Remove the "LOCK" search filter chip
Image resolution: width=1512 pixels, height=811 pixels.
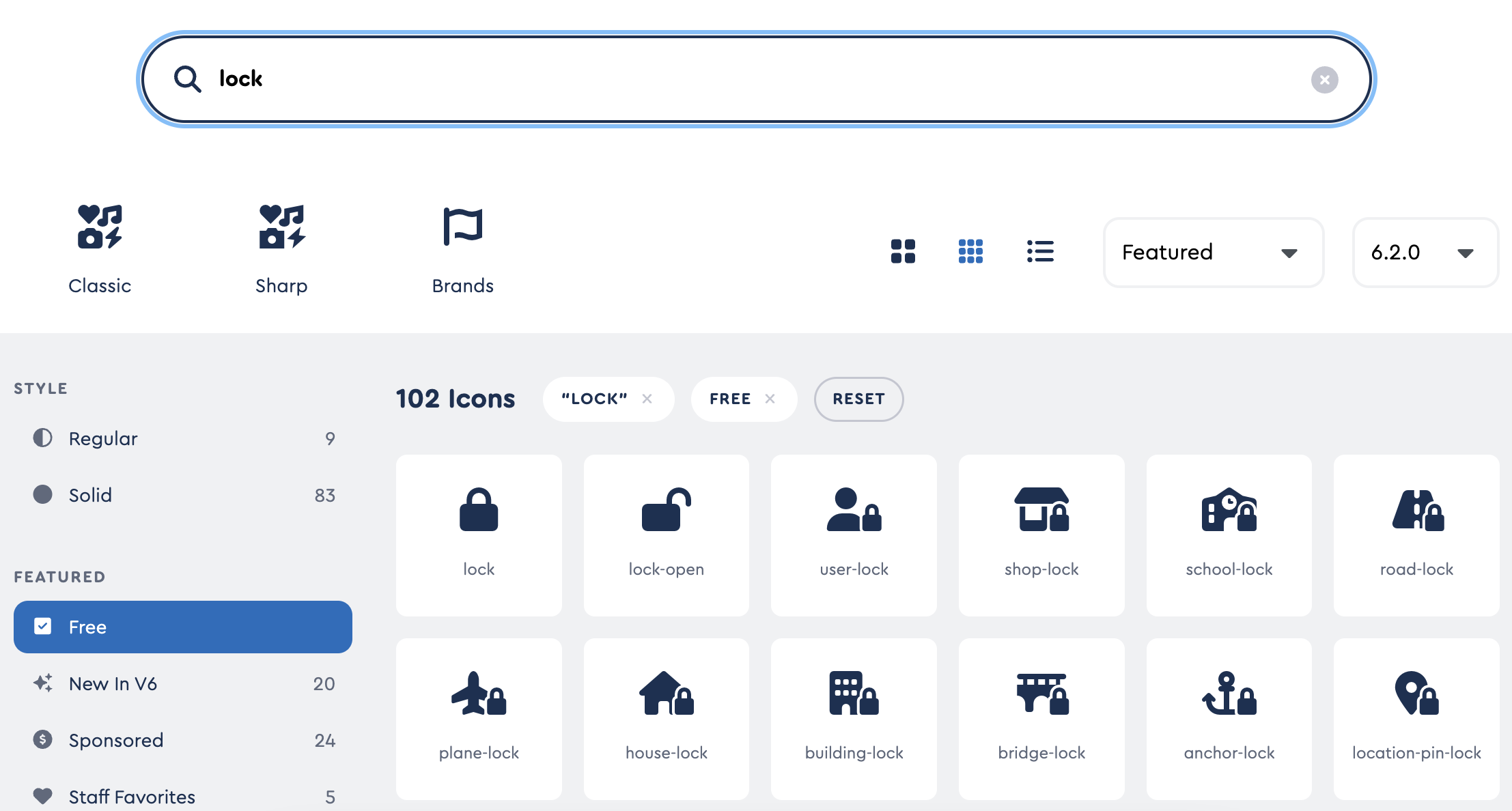point(647,399)
